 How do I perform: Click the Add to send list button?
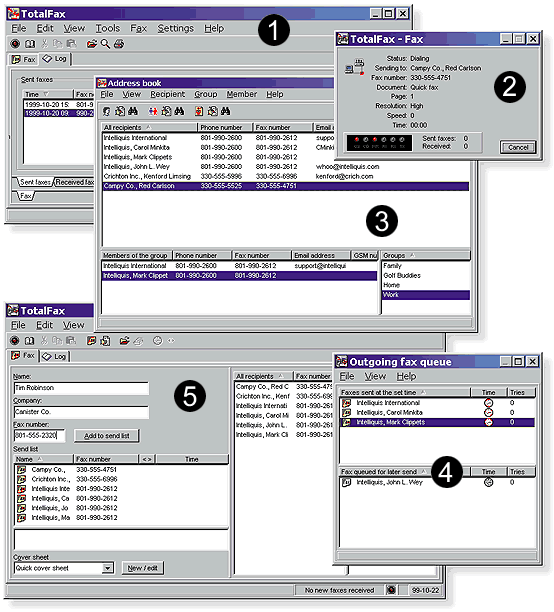tap(107, 436)
